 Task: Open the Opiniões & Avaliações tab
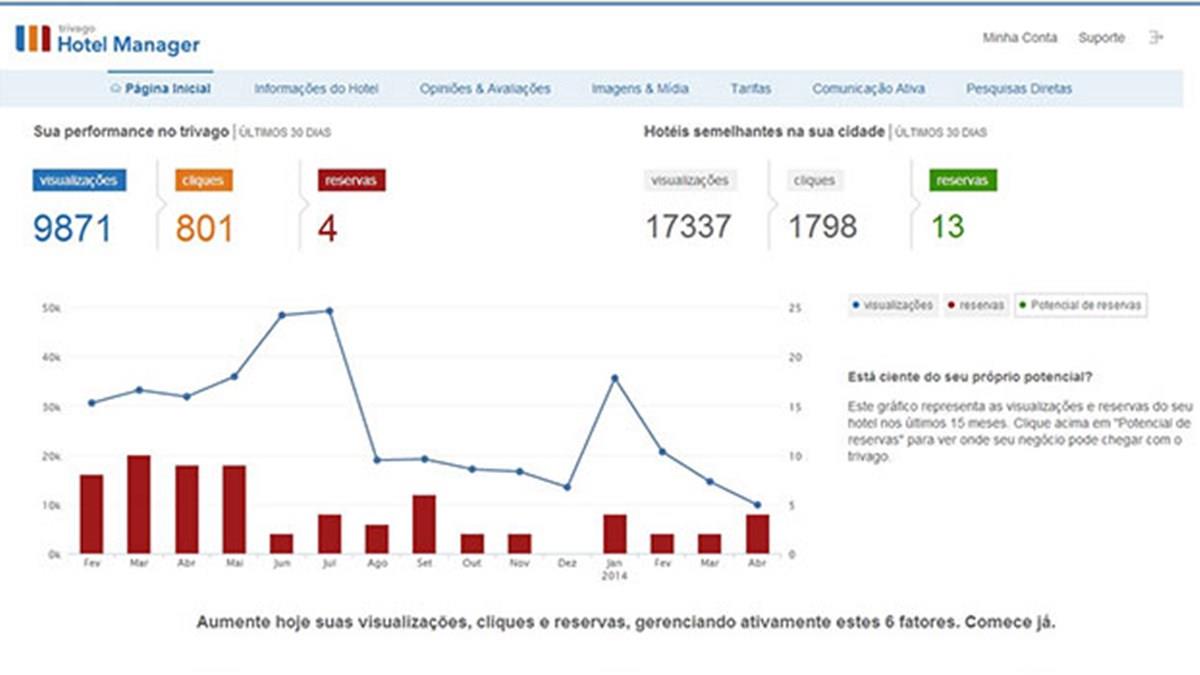coord(485,89)
